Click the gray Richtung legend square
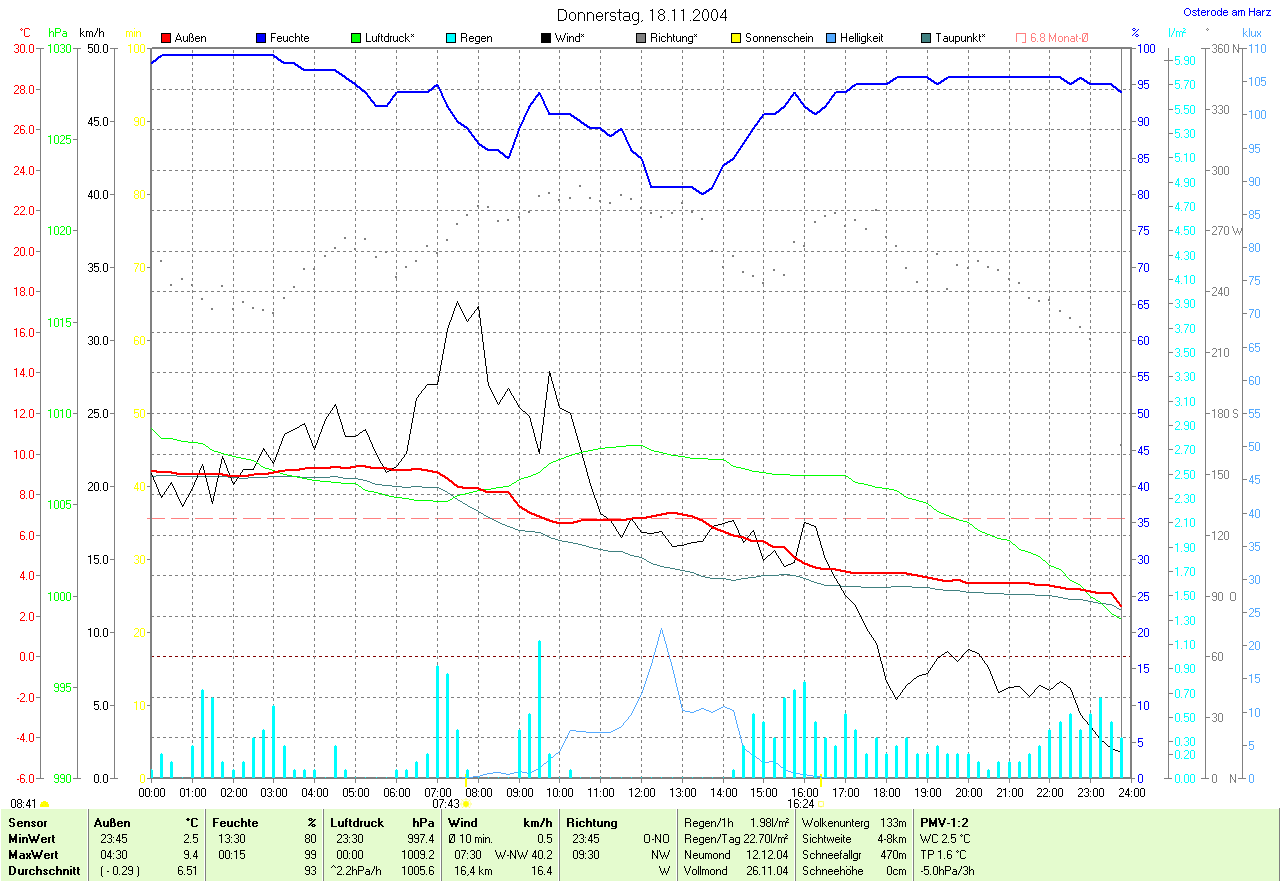1280x881 pixels. click(641, 38)
